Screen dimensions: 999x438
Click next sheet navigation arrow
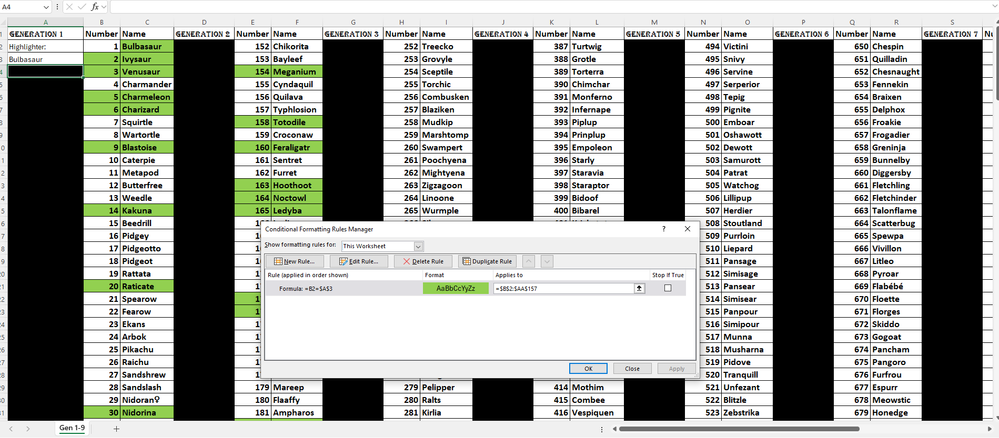(x=28, y=428)
